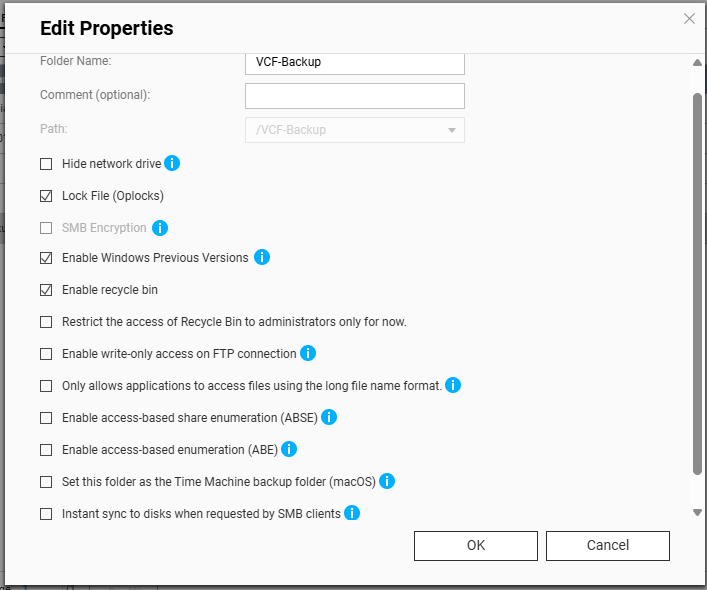
Task: Click the Cancel button
Action: coord(608,545)
